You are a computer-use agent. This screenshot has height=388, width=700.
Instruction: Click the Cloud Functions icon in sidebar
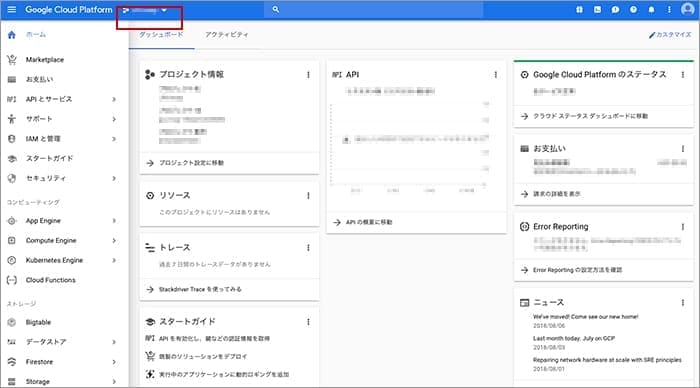[x=12, y=280]
